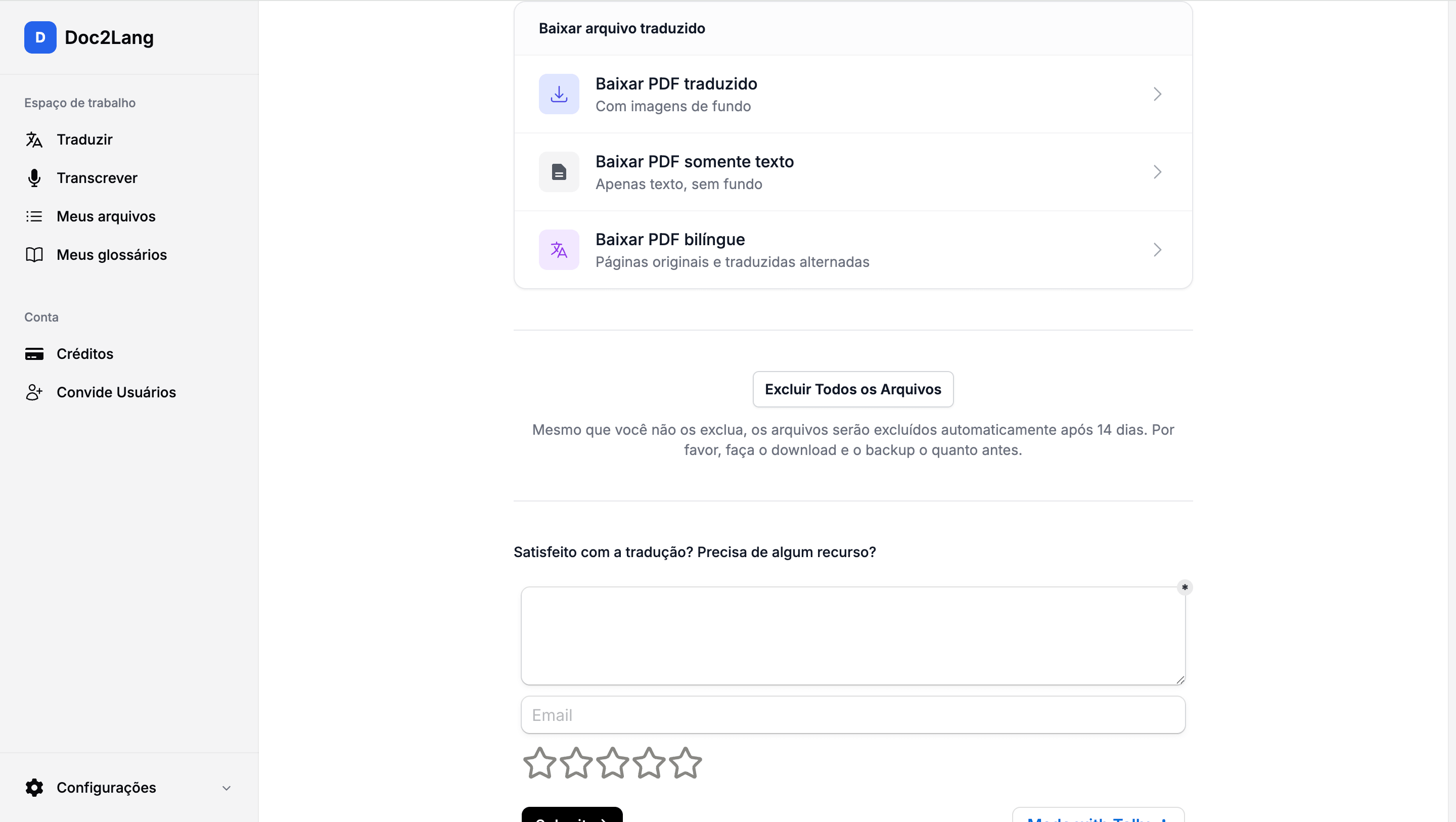Viewport: 1456px width, 822px height.
Task: Expand the Configurações dropdown chevron
Action: click(226, 788)
